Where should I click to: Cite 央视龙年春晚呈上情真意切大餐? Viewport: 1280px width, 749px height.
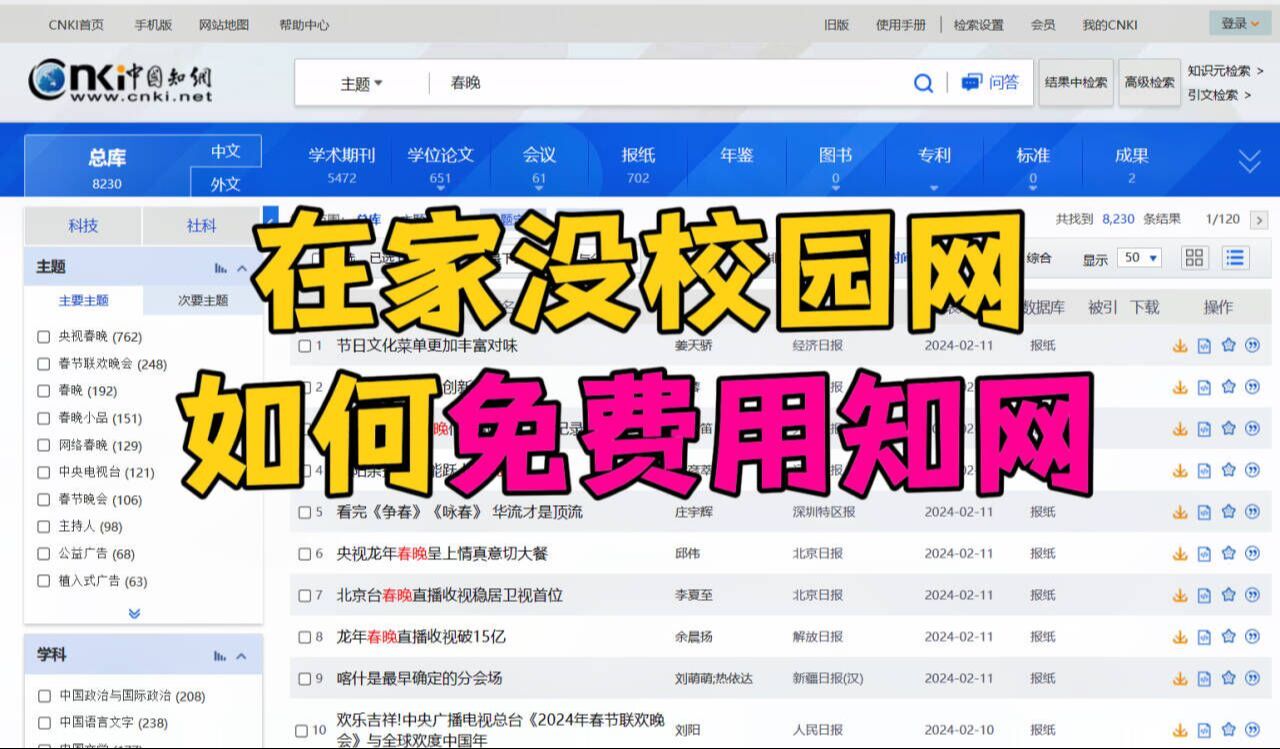(x=1252, y=554)
